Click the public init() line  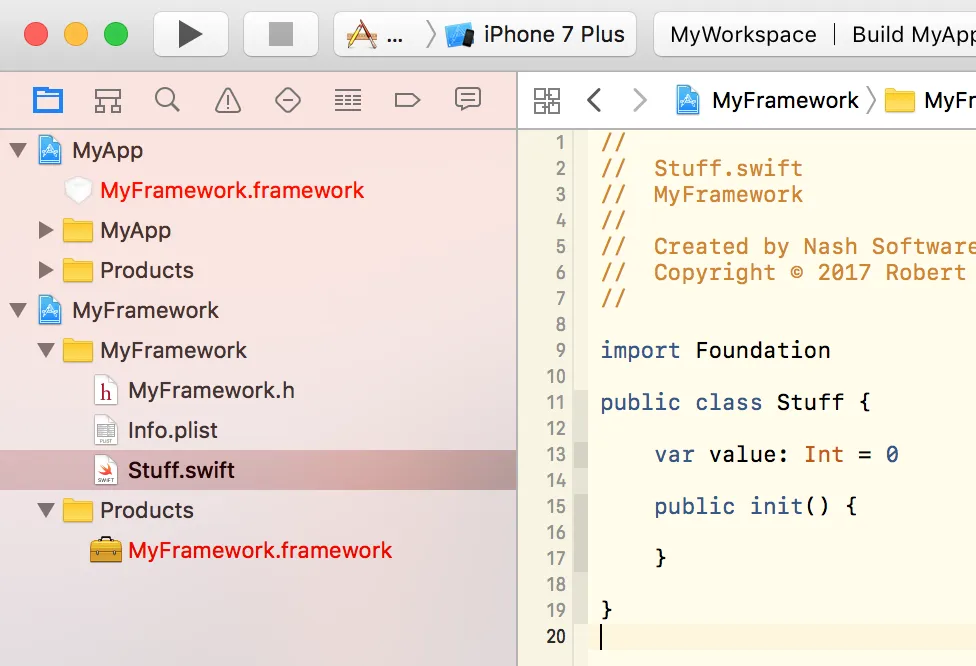point(756,506)
